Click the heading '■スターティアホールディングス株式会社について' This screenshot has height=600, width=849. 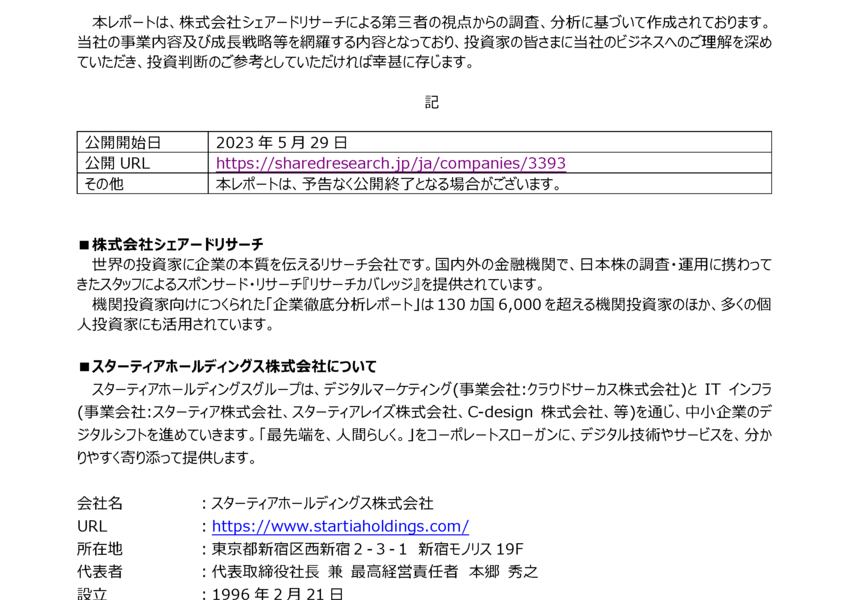click(x=227, y=367)
